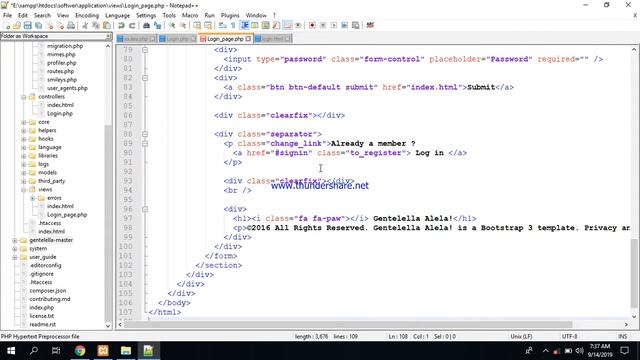Click the Stop Recording macro icon
This screenshot has width=640, height=360.
coord(323,25)
